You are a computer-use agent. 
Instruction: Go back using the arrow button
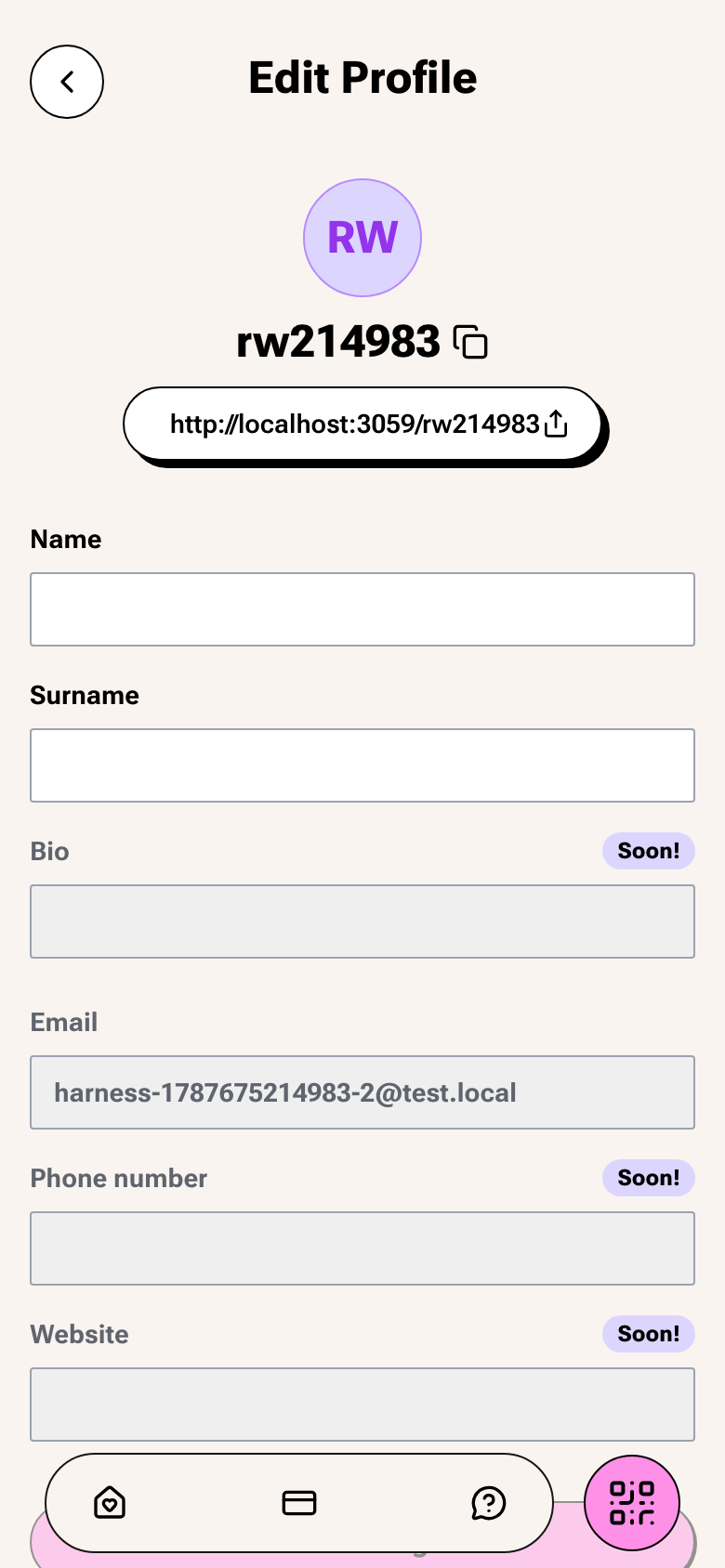67,82
